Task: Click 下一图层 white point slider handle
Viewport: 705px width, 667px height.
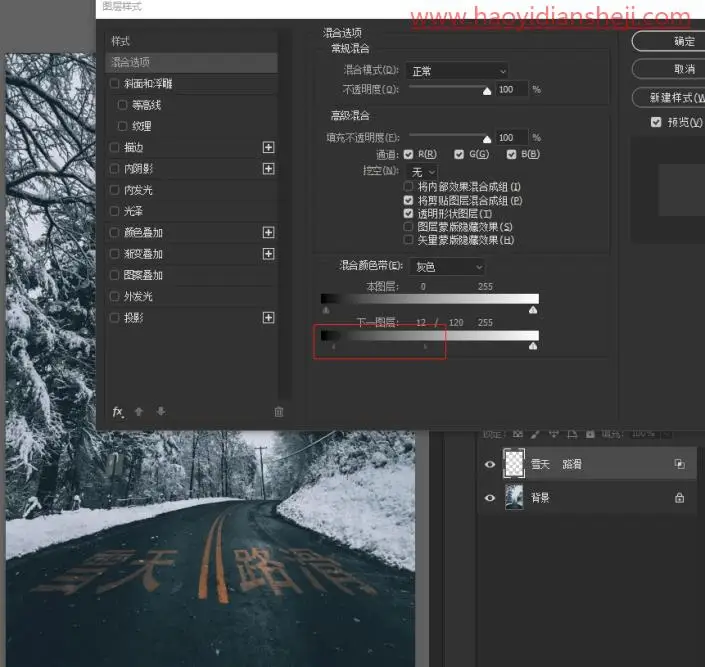Action: coord(533,346)
